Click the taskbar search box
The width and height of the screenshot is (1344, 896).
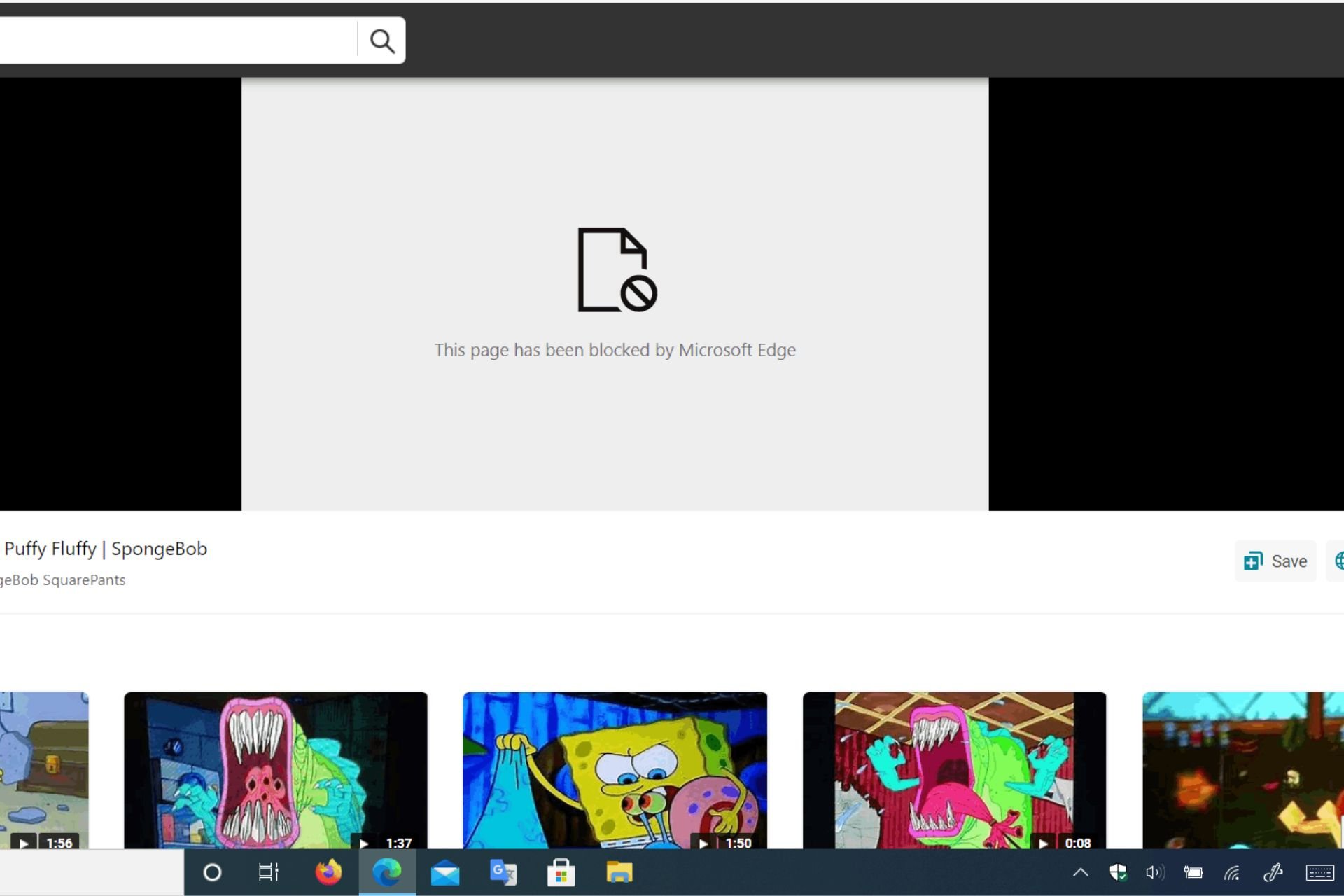tap(92, 872)
